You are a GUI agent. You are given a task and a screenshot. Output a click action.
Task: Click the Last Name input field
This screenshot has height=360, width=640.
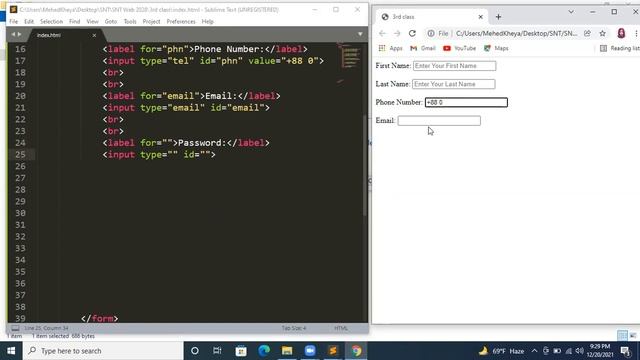click(453, 84)
